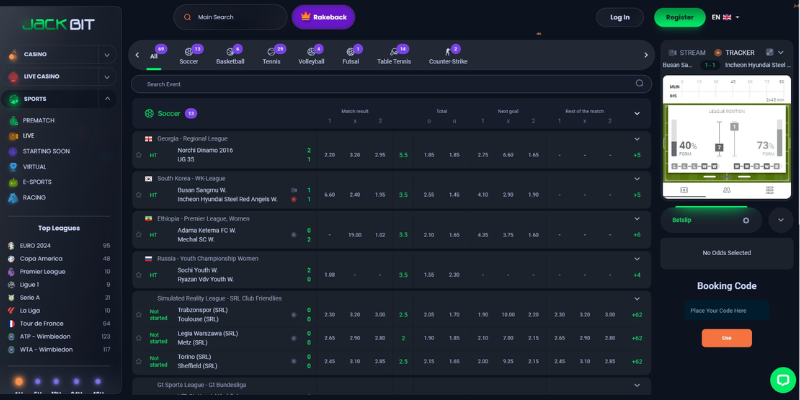800x400 pixels.
Task: Collapse the Sports menu chevron
Action: tap(107, 99)
